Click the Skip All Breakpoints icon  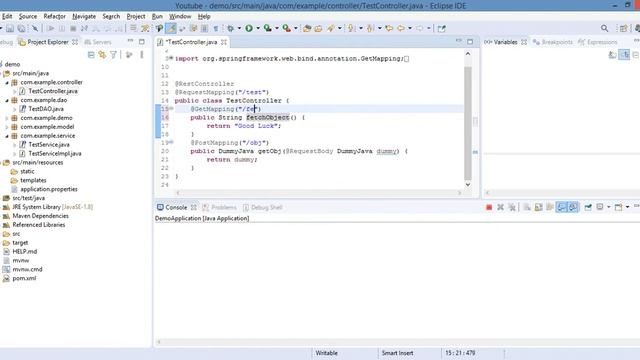point(35,29)
